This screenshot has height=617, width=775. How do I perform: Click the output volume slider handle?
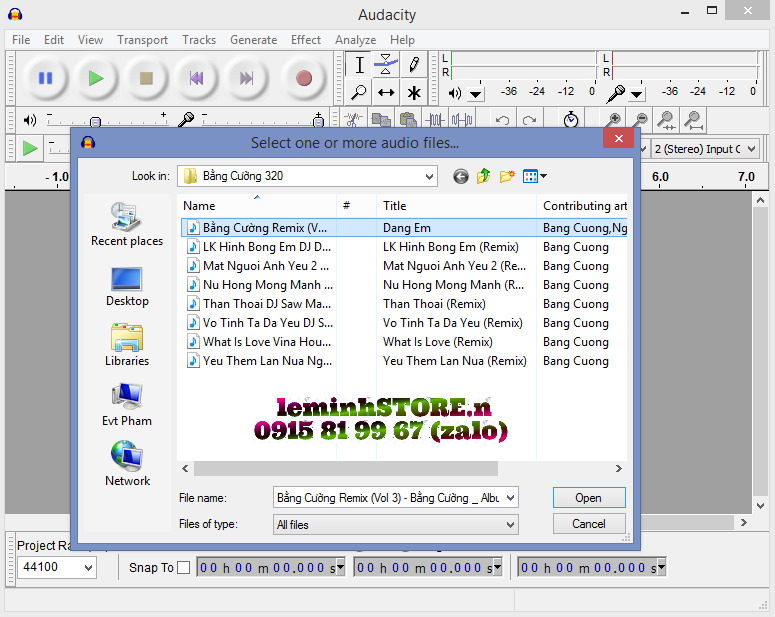[x=95, y=121]
